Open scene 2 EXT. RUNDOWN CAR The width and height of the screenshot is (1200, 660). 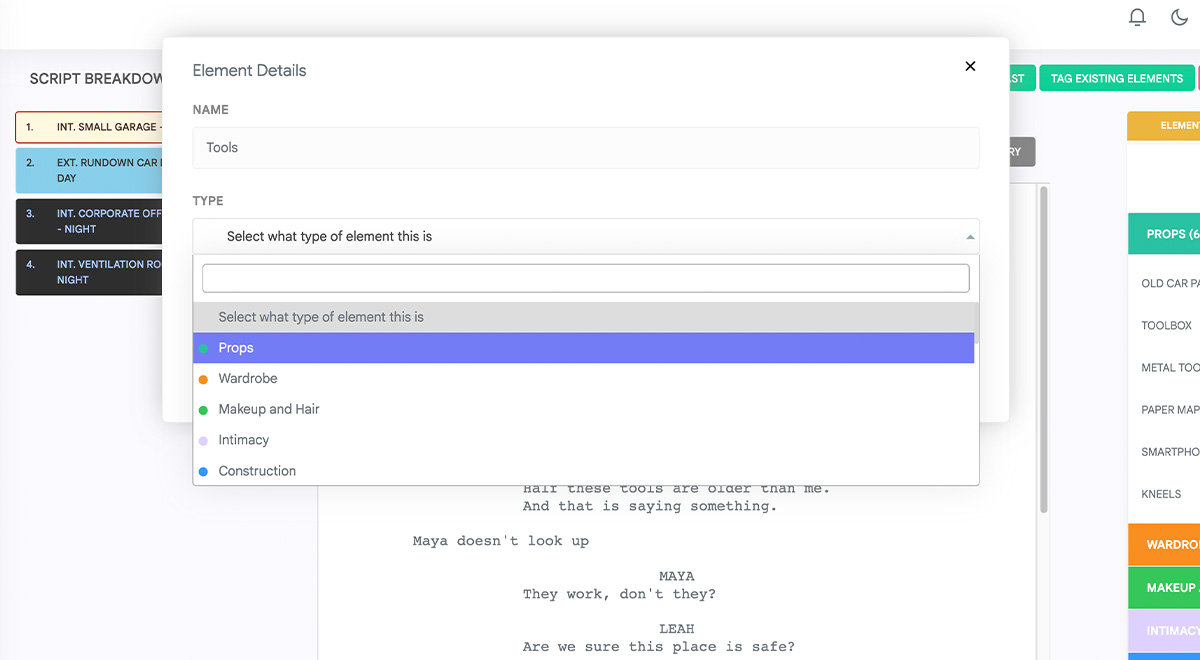tap(89, 170)
